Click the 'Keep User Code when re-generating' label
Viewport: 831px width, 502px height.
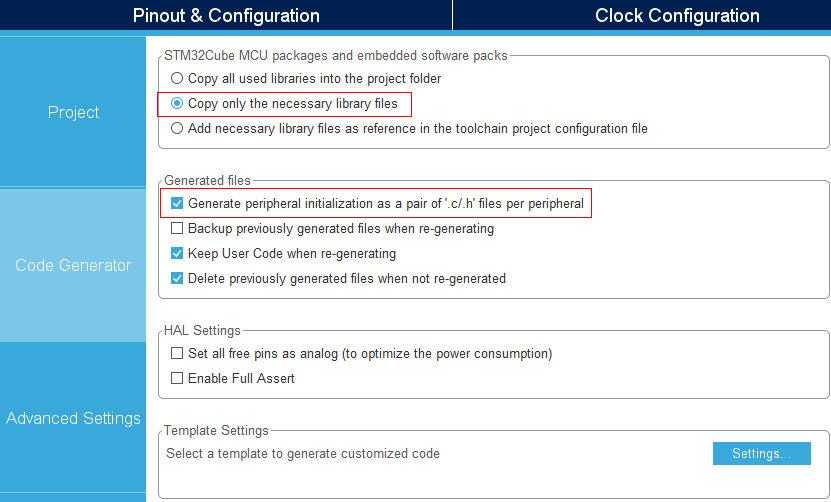(292, 253)
